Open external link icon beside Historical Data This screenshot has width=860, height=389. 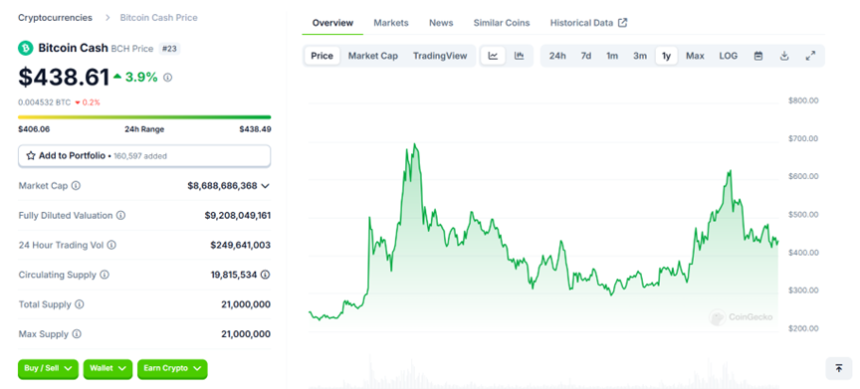point(623,23)
